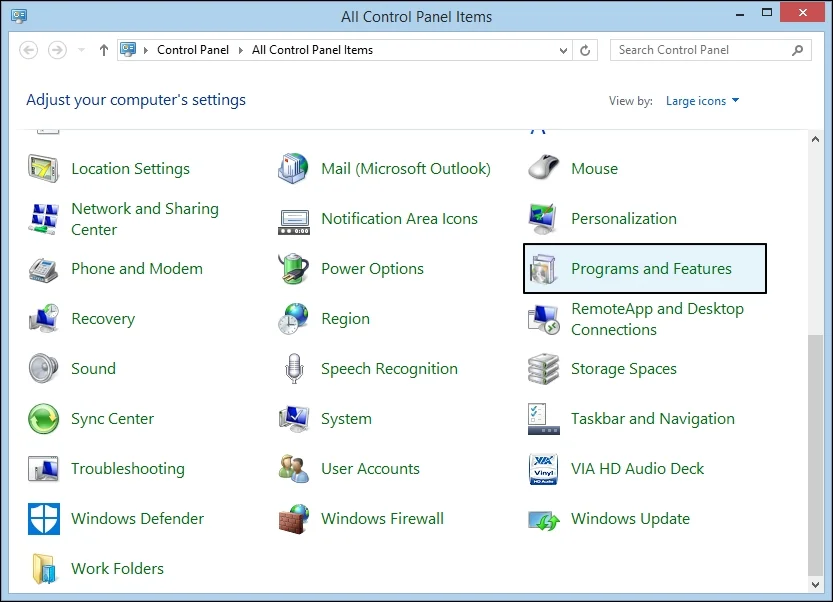Click the address bar computer icon

tap(128, 50)
